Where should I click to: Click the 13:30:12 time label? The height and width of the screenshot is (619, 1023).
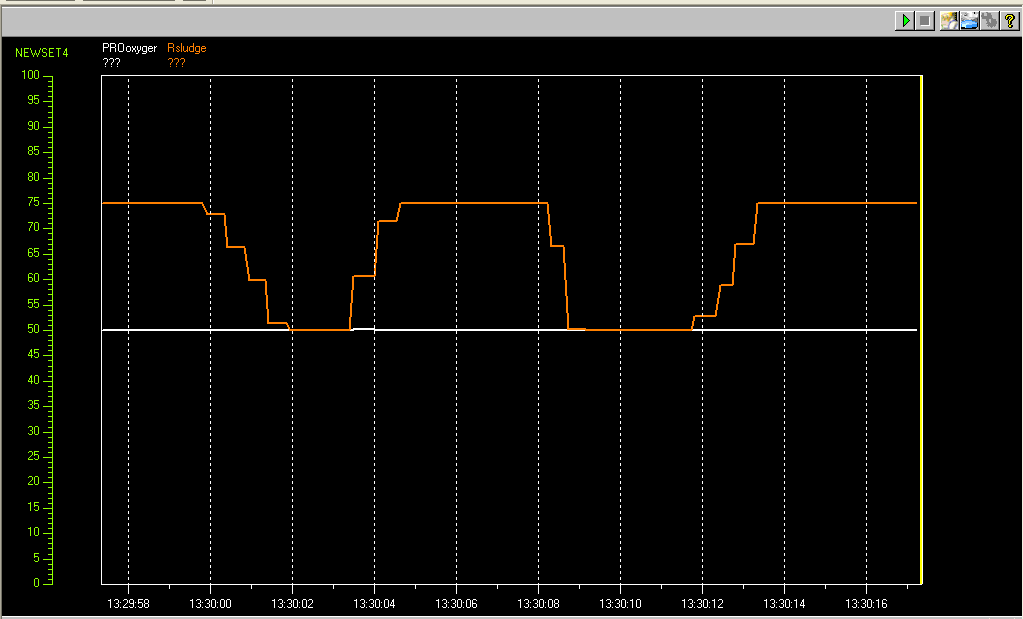(703, 604)
